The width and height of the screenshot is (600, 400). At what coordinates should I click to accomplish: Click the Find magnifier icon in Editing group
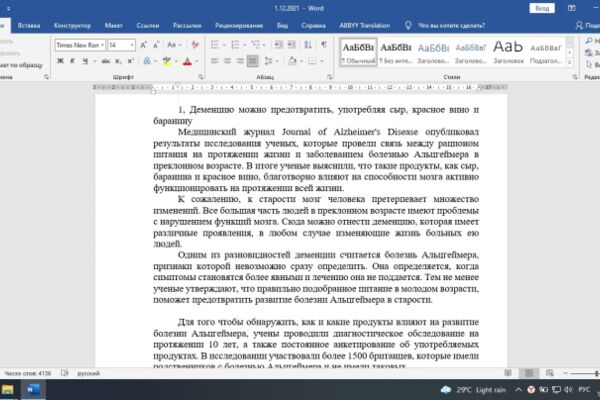(589, 41)
